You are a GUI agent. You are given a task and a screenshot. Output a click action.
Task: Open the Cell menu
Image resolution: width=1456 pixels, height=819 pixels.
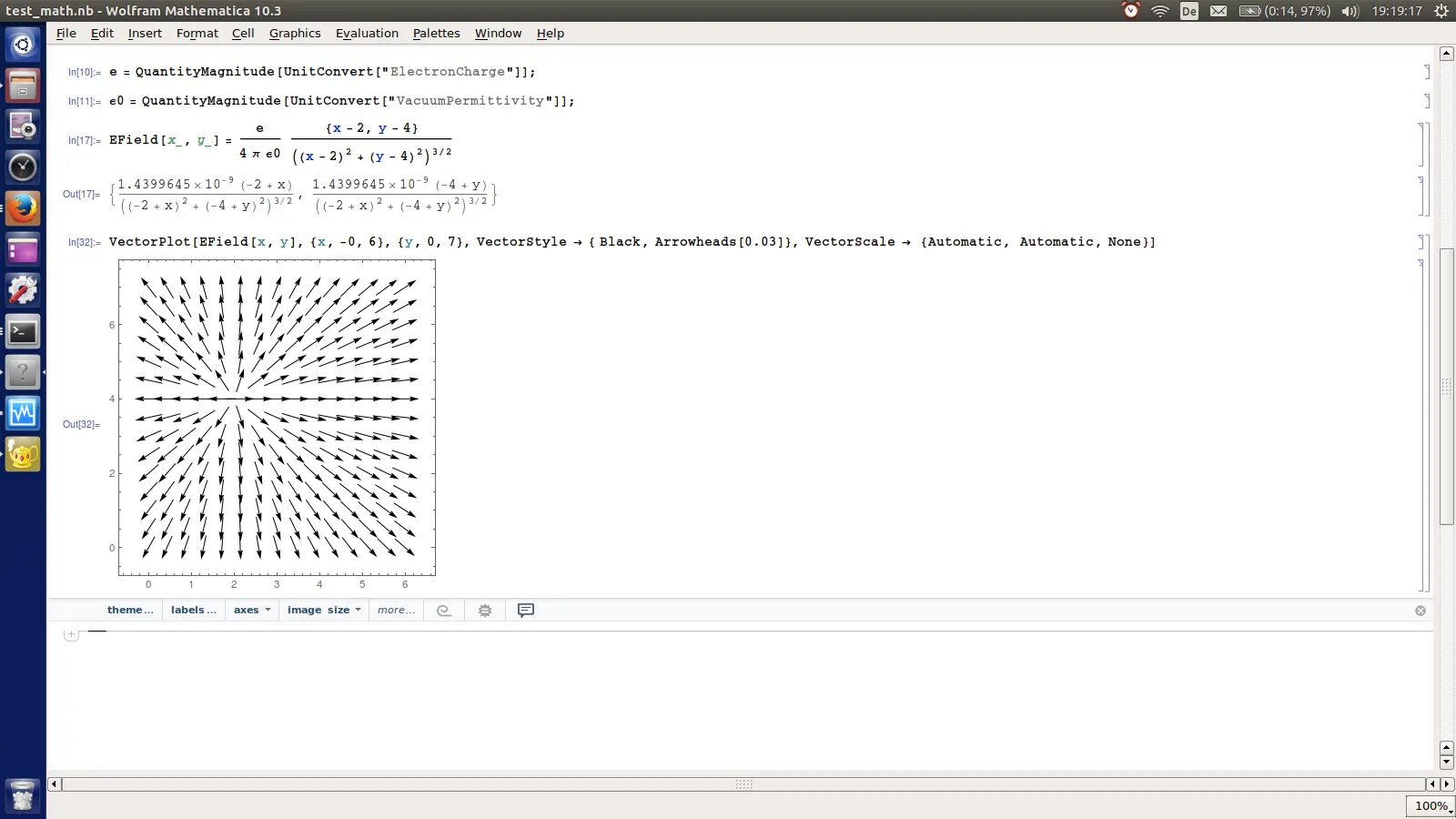[243, 33]
